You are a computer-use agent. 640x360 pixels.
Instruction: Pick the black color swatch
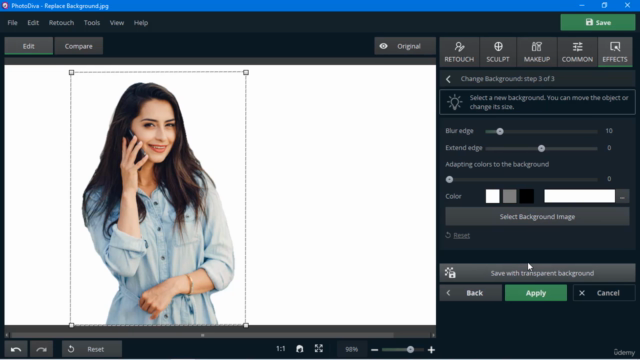[x=527, y=196]
